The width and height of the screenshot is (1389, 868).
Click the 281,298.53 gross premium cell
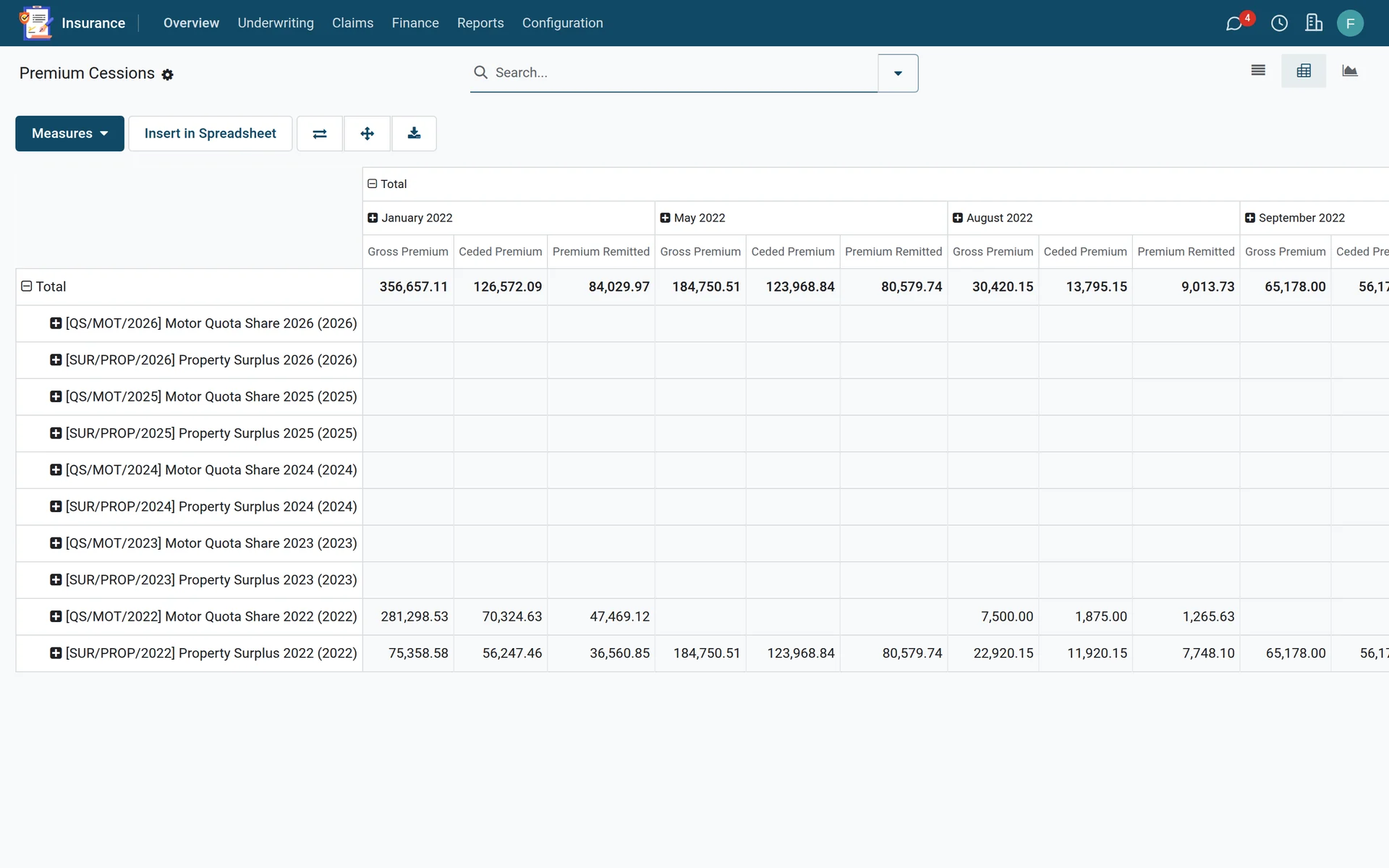point(408,616)
